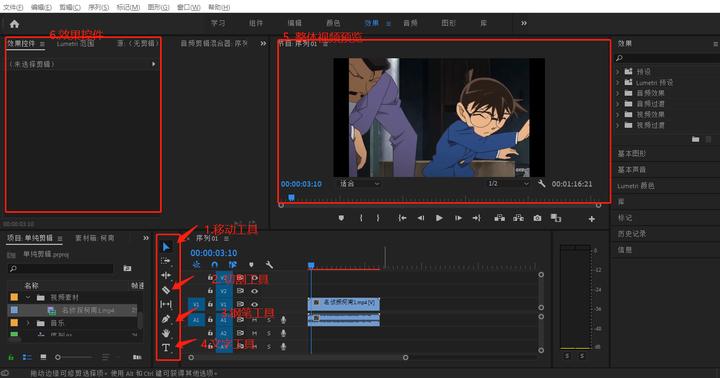Screen dimensions: 720x378
Task: Show hidden tabs in Project panel group
Action: 146,238
